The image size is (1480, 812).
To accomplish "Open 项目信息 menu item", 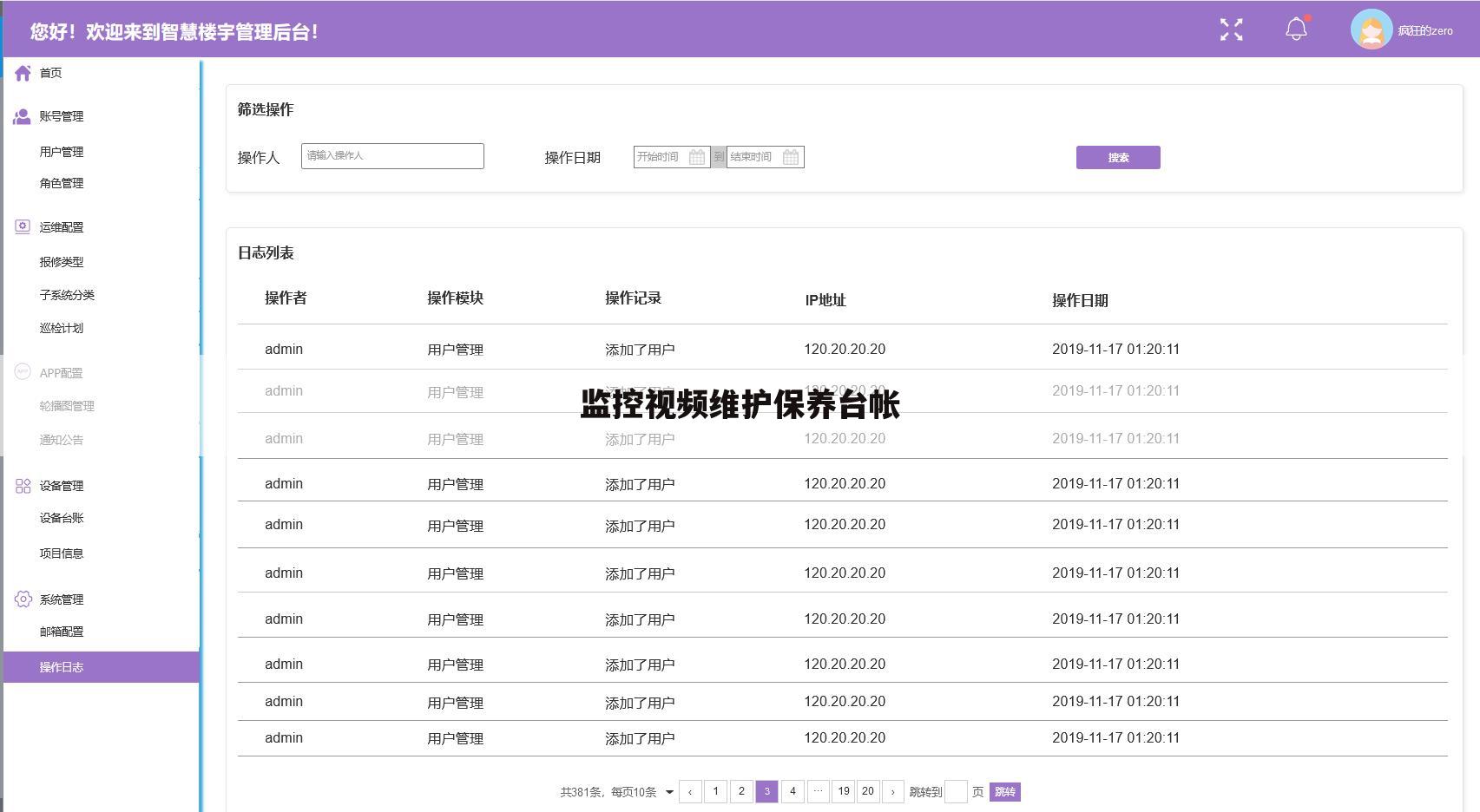I will coord(62,553).
